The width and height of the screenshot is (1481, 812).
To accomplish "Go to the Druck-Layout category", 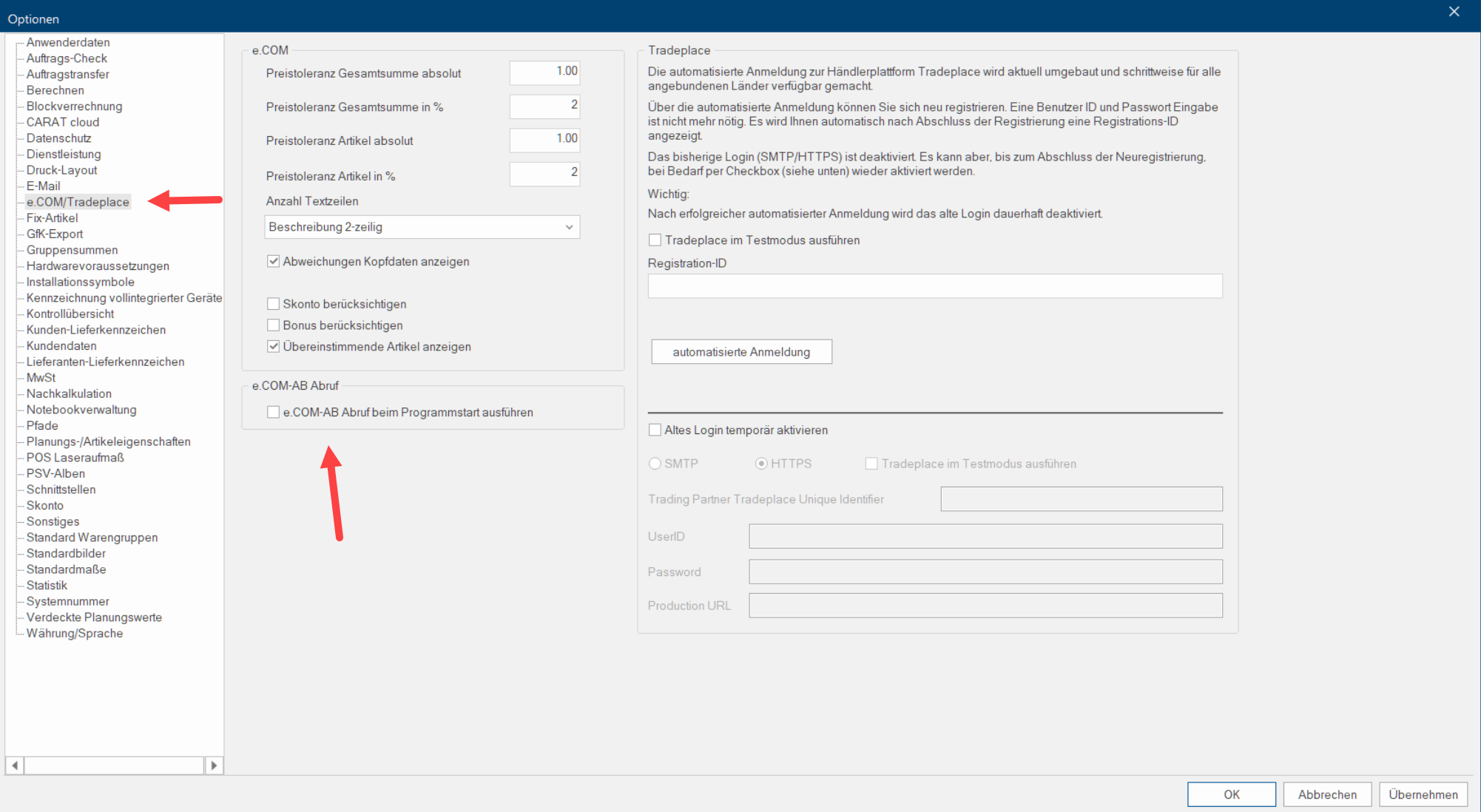I will coord(61,170).
